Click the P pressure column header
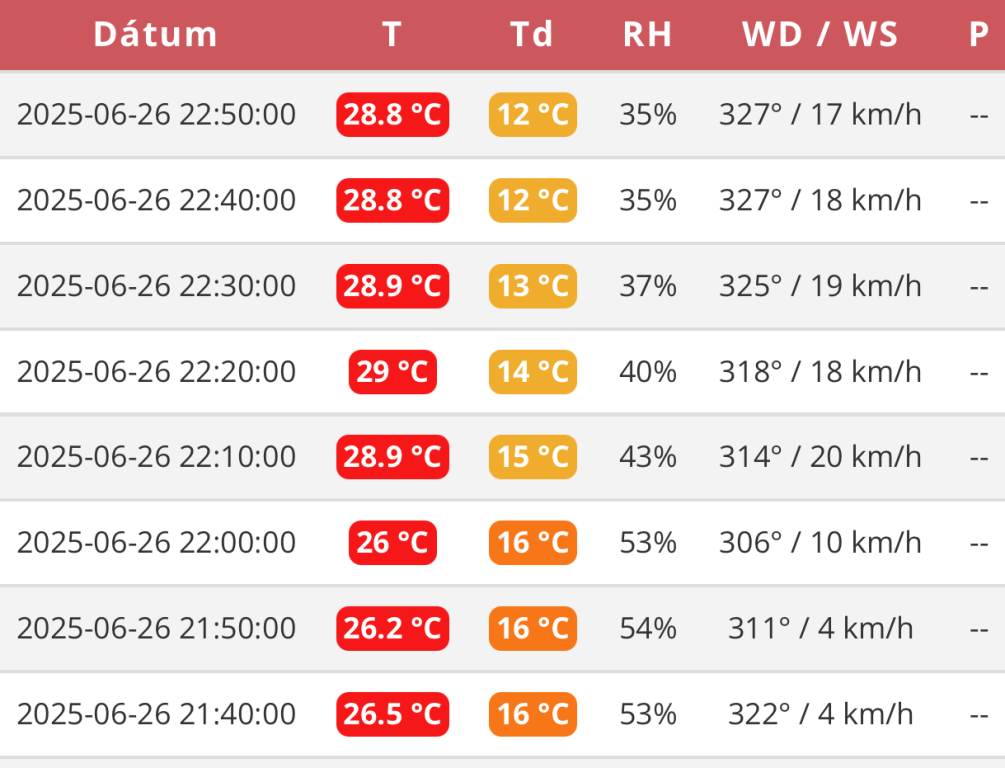Viewport: 1005px width, 768px height. (x=978, y=34)
